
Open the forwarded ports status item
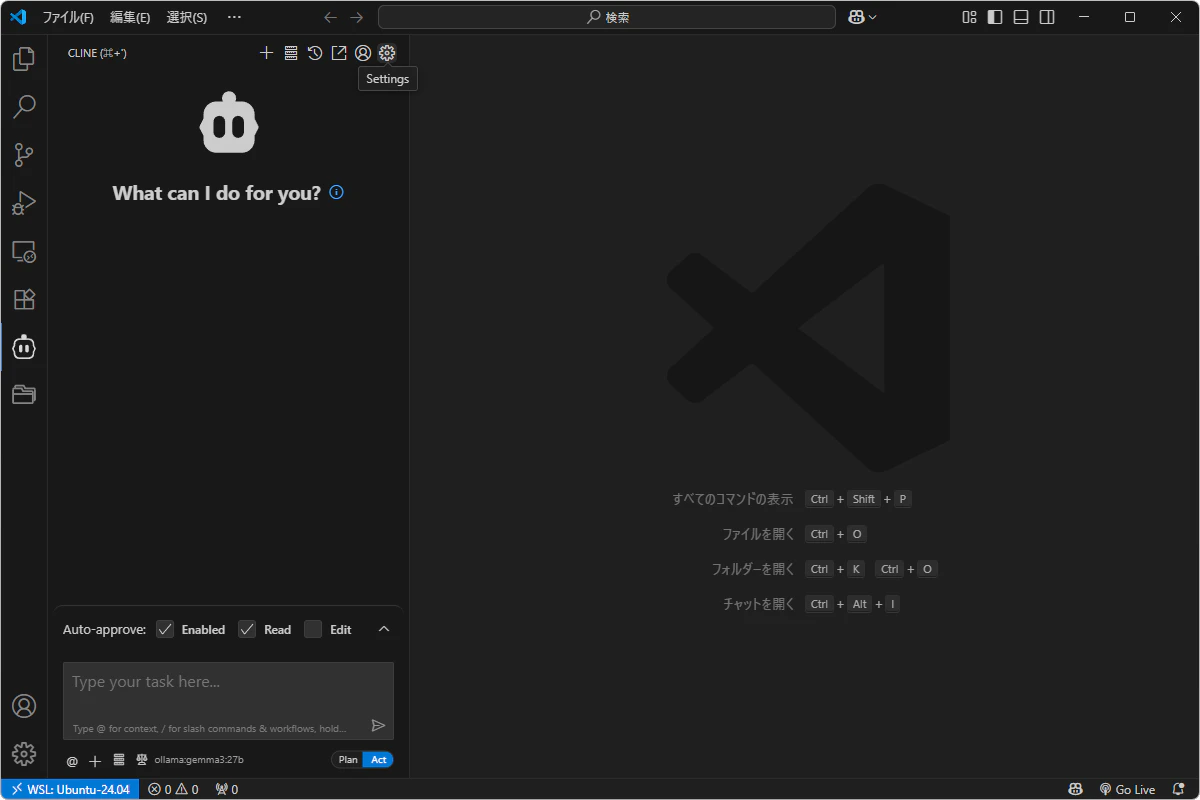[x=226, y=789]
